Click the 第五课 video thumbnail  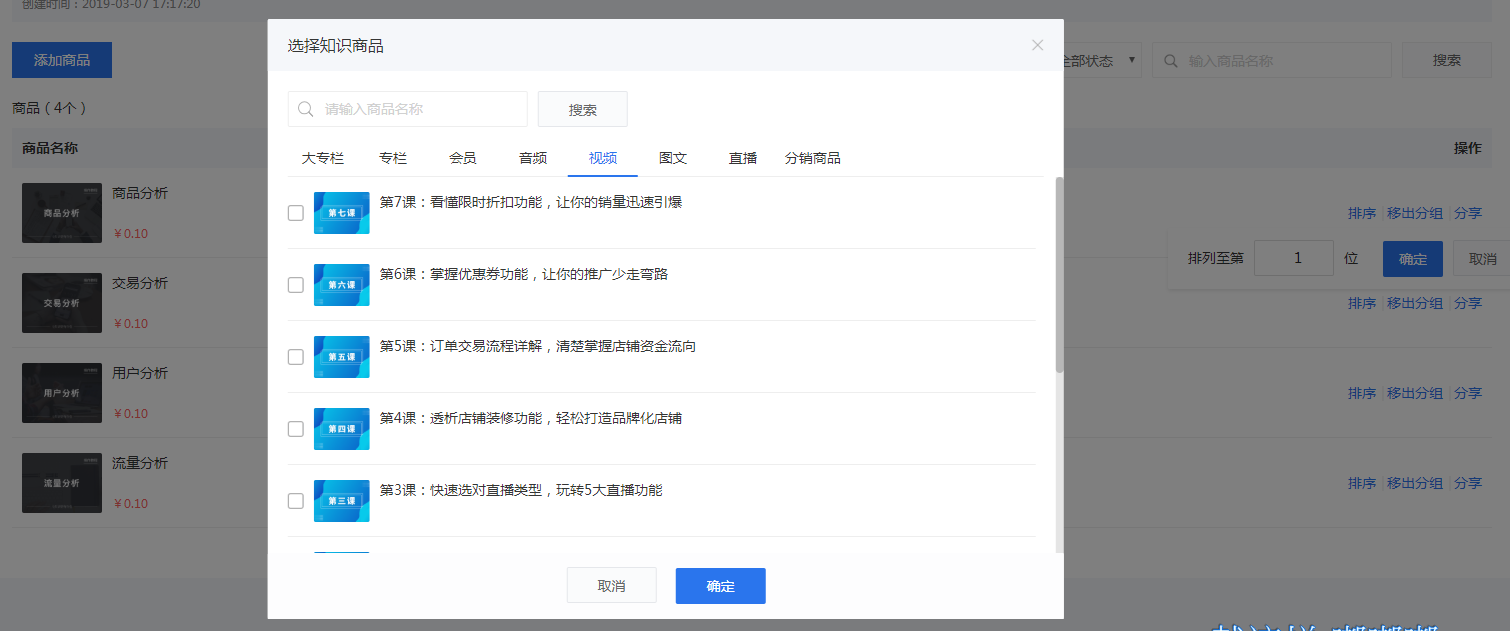pyautogui.click(x=341, y=357)
